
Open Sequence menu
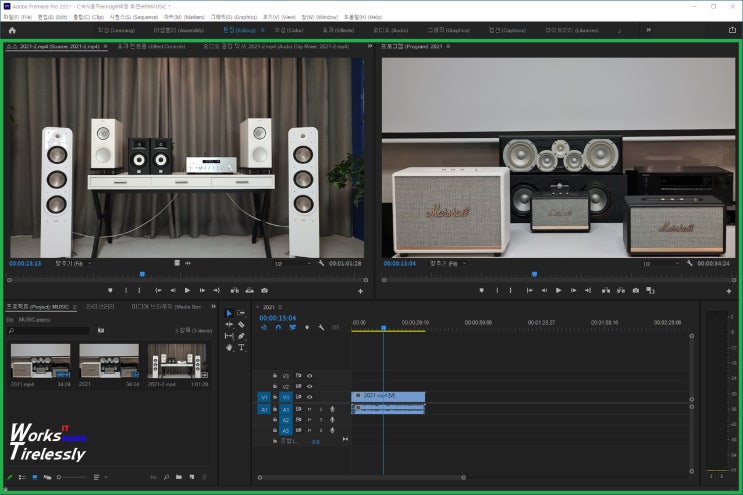point(134,17)
